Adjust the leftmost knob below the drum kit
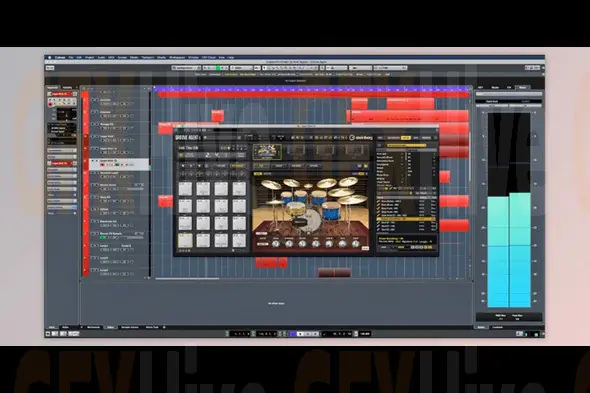The width and height of the screenshot is (590, 393). pyautogui.click(x=276, y=244)
